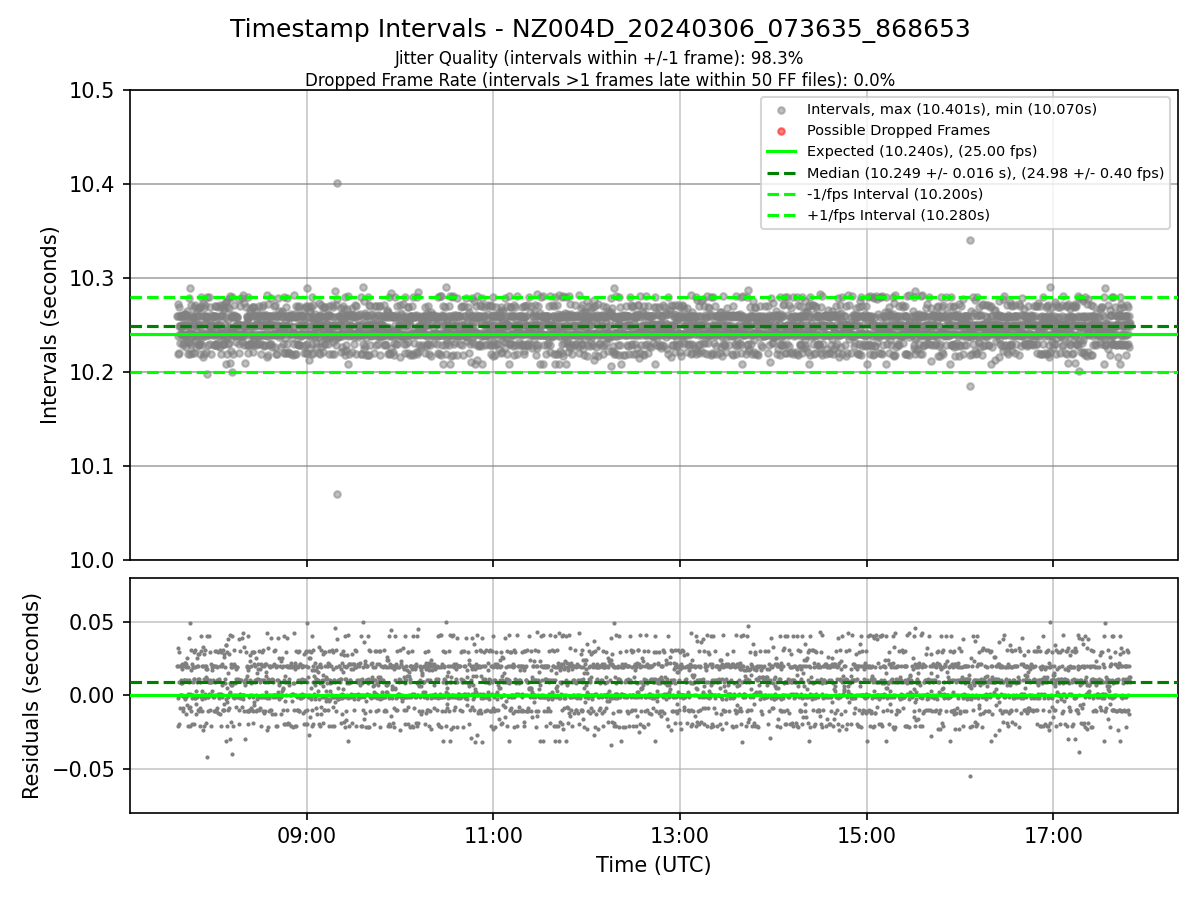Click legend entry '+1/fps Interval (10.280s)'
The height and width of the screenshot is (900, 1200).
[898, 215]
